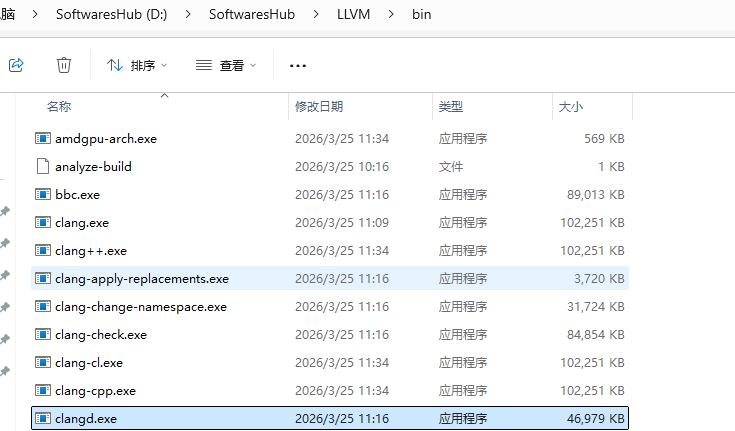Sort by 大小 column header
The width and height of the screenshot is (735, 431).
point(571,106)
